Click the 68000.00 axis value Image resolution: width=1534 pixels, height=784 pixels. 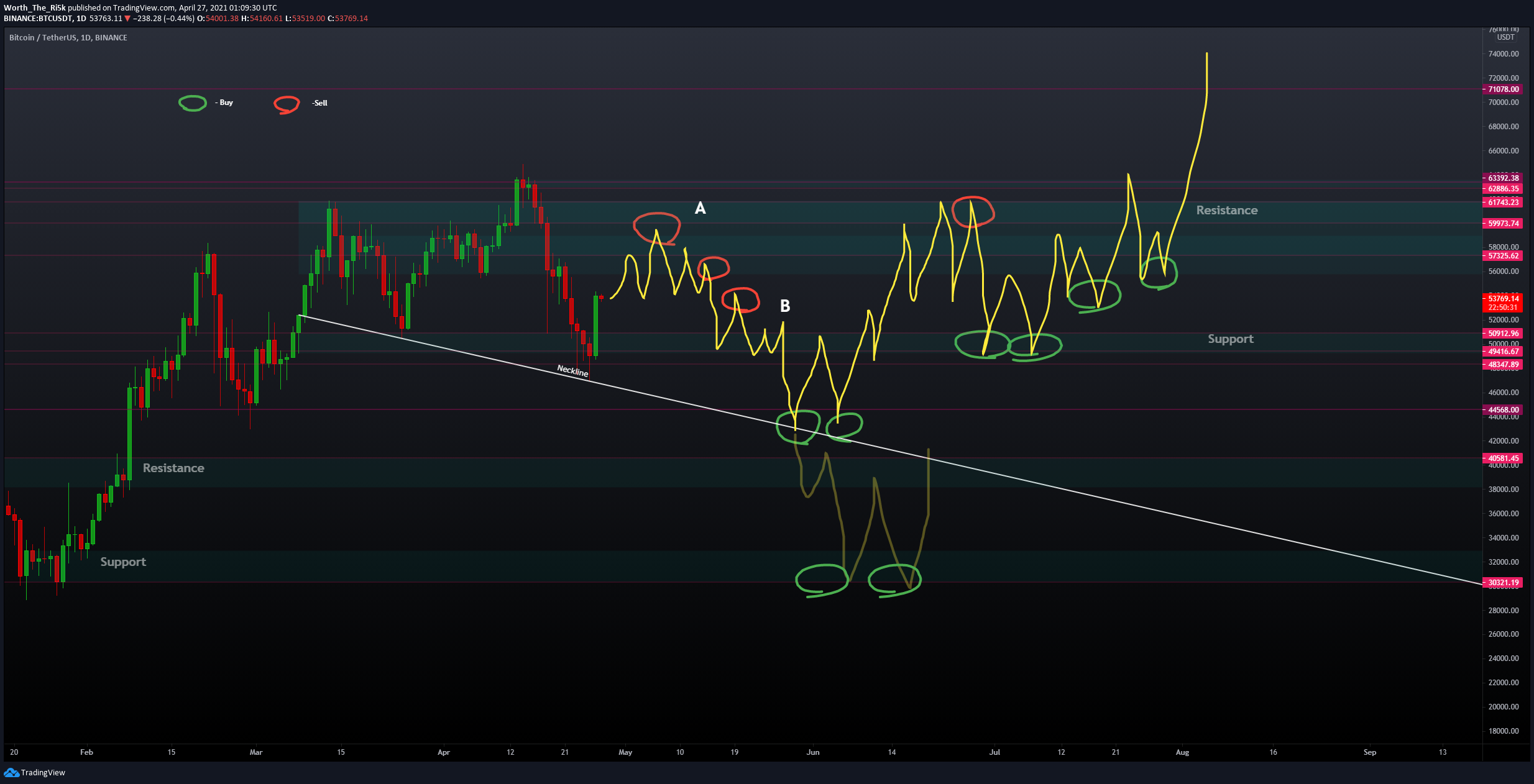1504,127
